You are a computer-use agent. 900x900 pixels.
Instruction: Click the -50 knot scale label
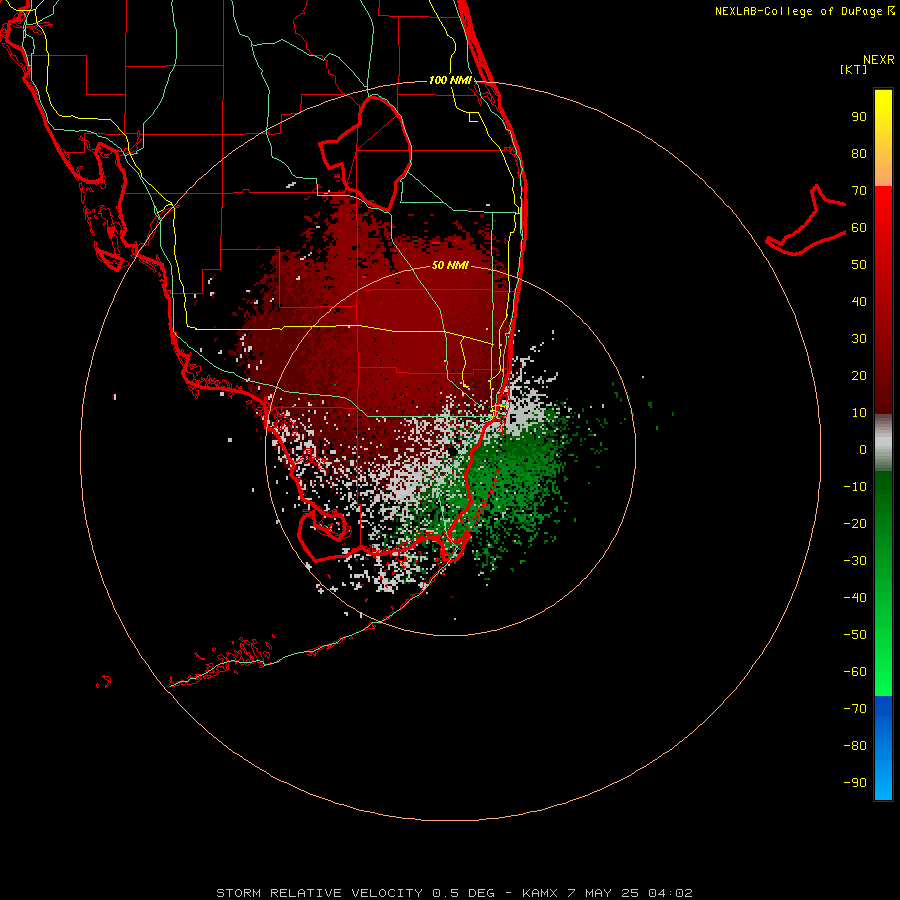tap(855, 635)
